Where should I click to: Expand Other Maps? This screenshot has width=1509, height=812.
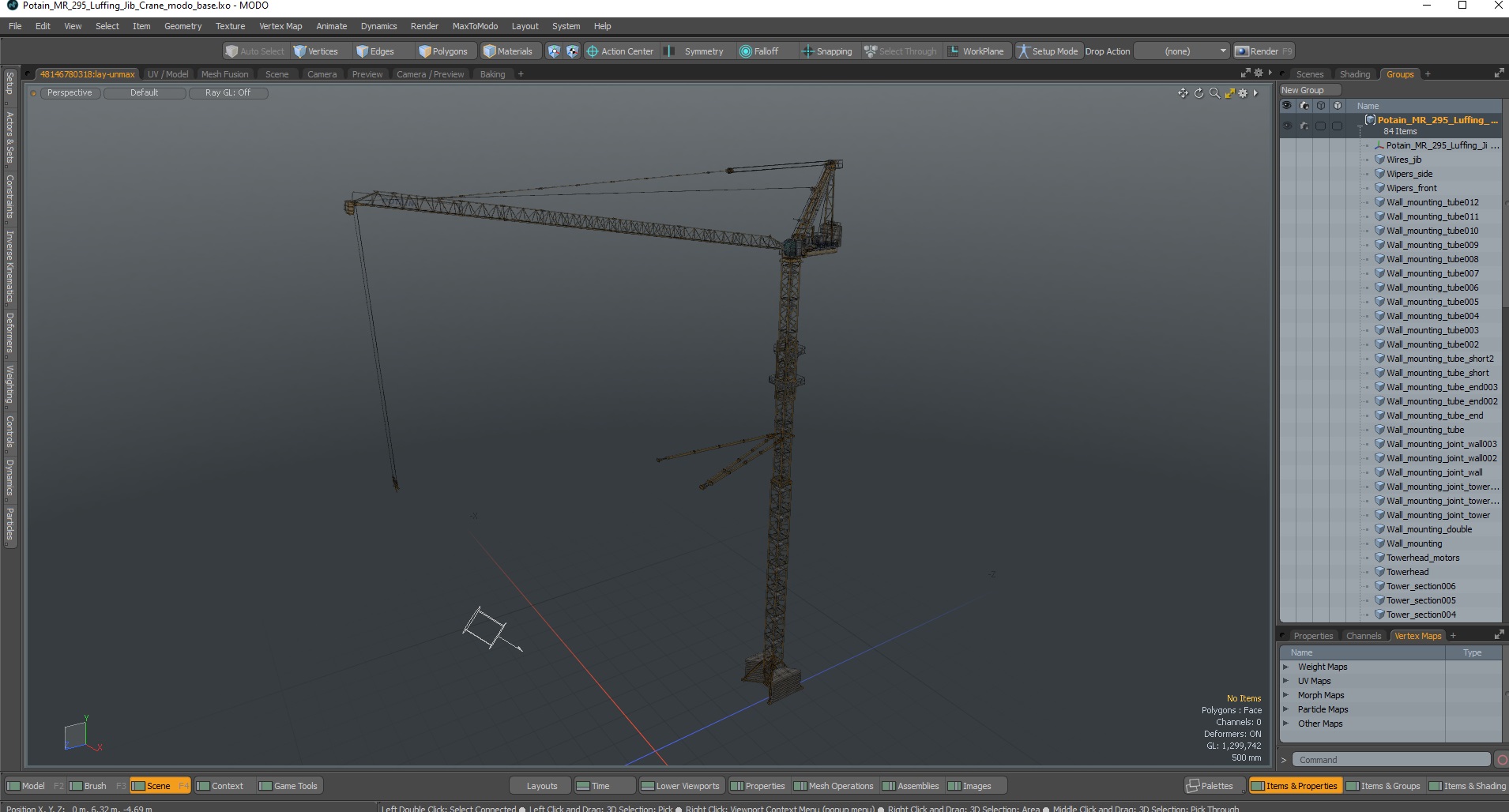(x=1285, y=724)
